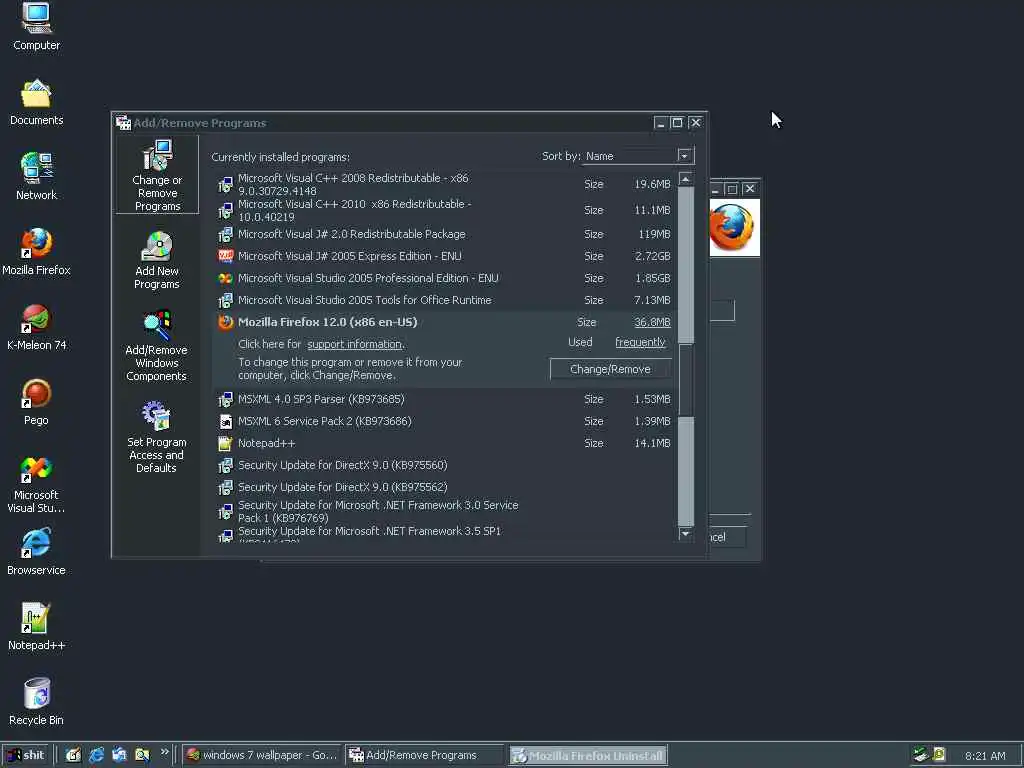Image resolution: width=1024 pixels, height=768 pixels.
Task: Click the Start button in the taskbar
Action: pos(26,755)
